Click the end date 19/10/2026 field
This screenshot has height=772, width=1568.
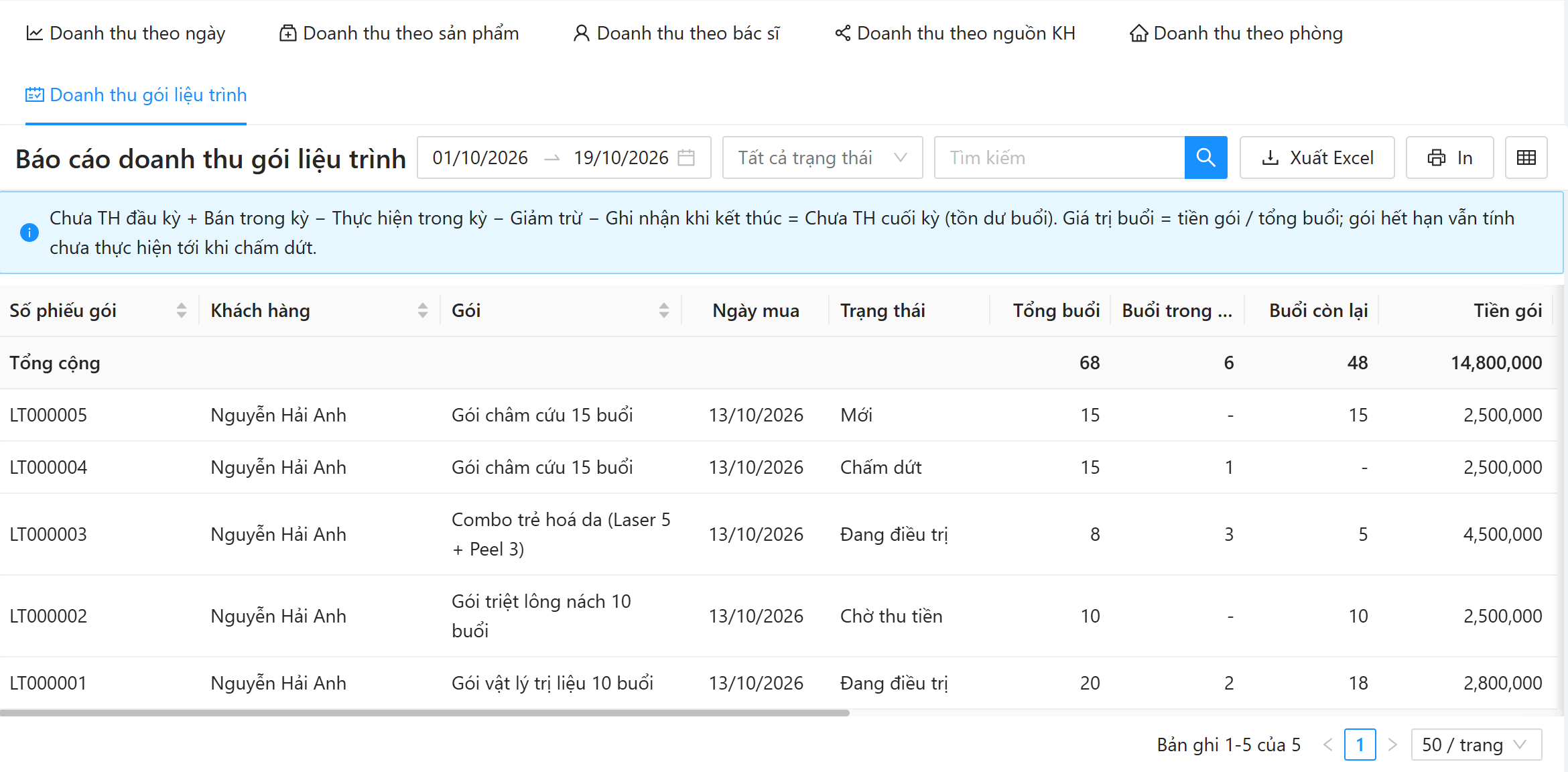[x=620, y=157]
